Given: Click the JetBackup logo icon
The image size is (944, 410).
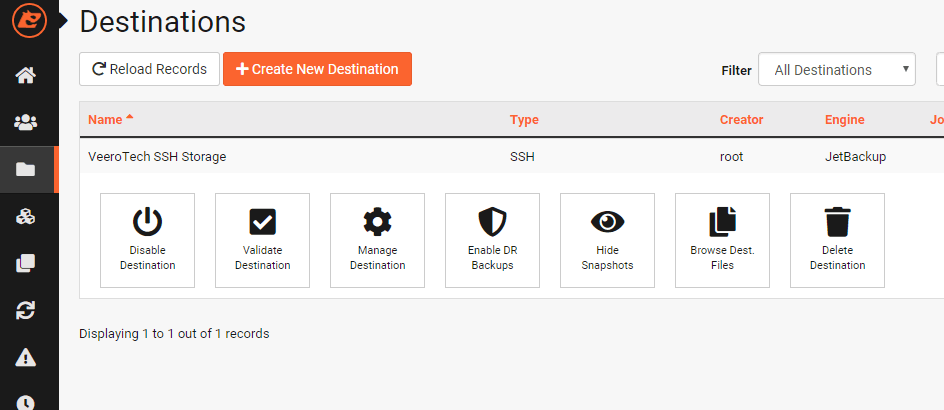Looking at the screenshot, I should tap(29, 22).
